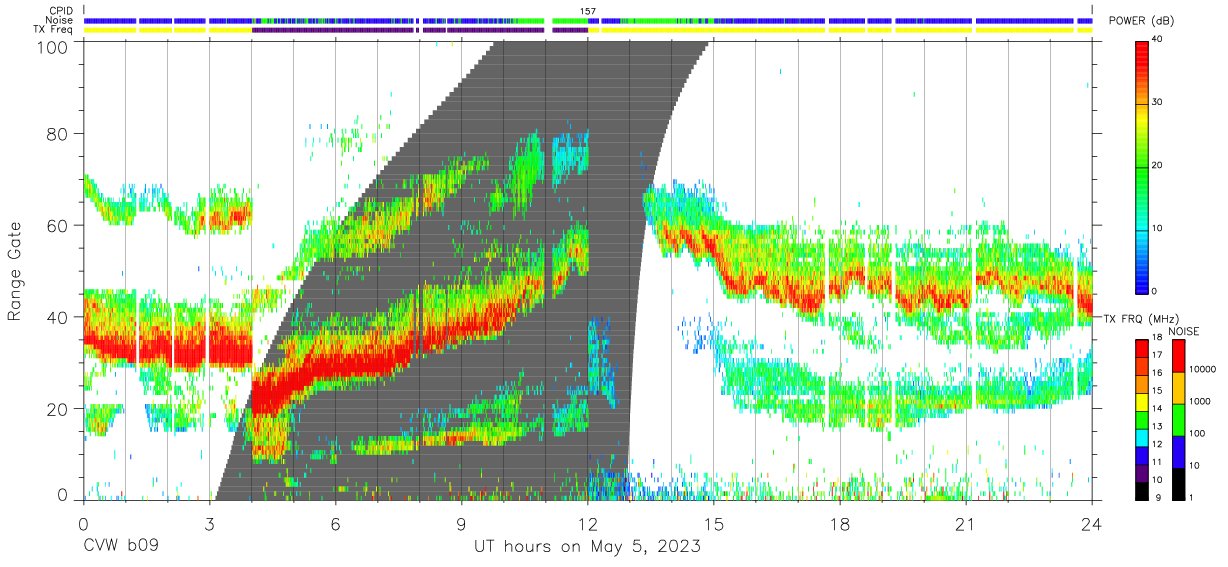
Task: Click x-axis tick label 24
Action: [1091, 524]
